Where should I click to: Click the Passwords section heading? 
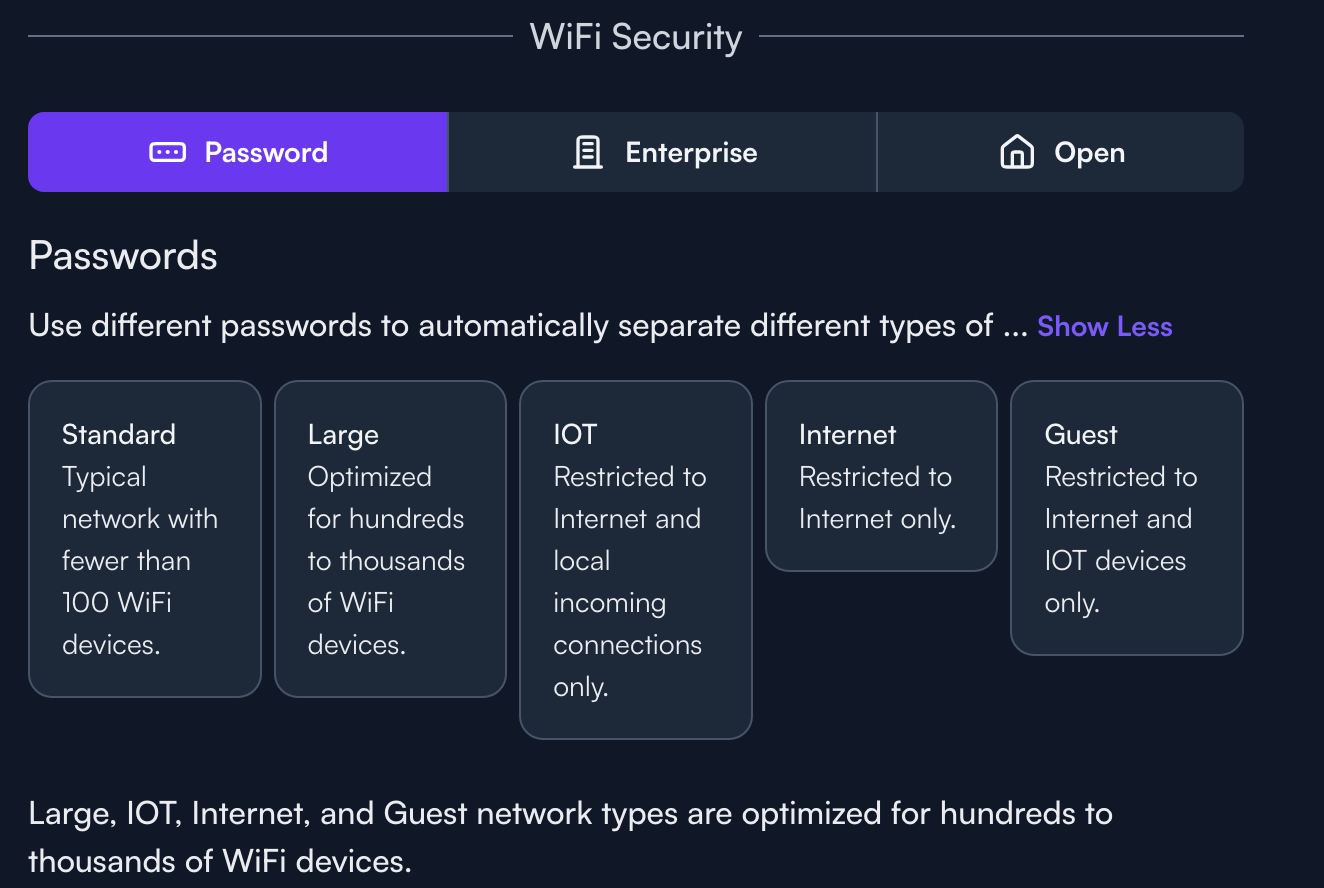(x=123, y=256)
